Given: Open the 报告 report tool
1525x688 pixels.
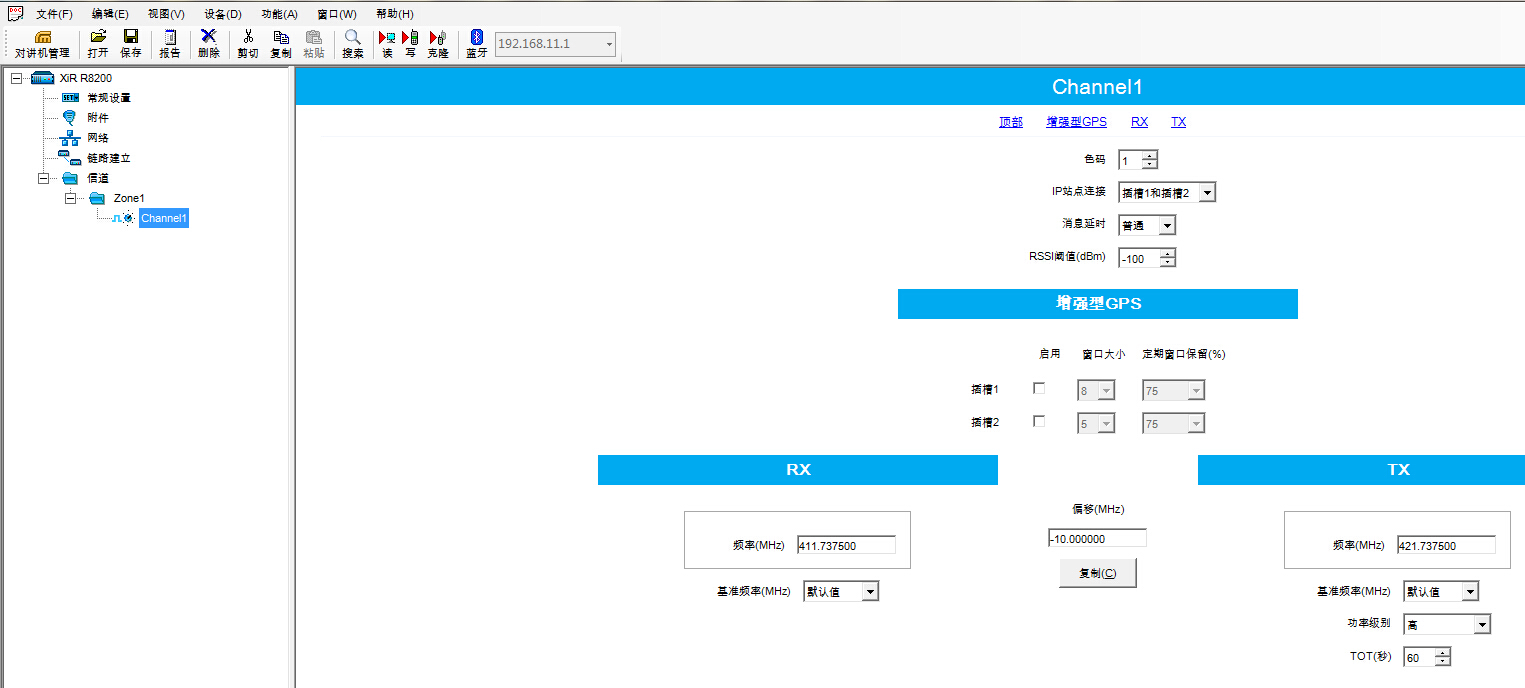Looking at the screenshot, I should click(x=170, y=44).
